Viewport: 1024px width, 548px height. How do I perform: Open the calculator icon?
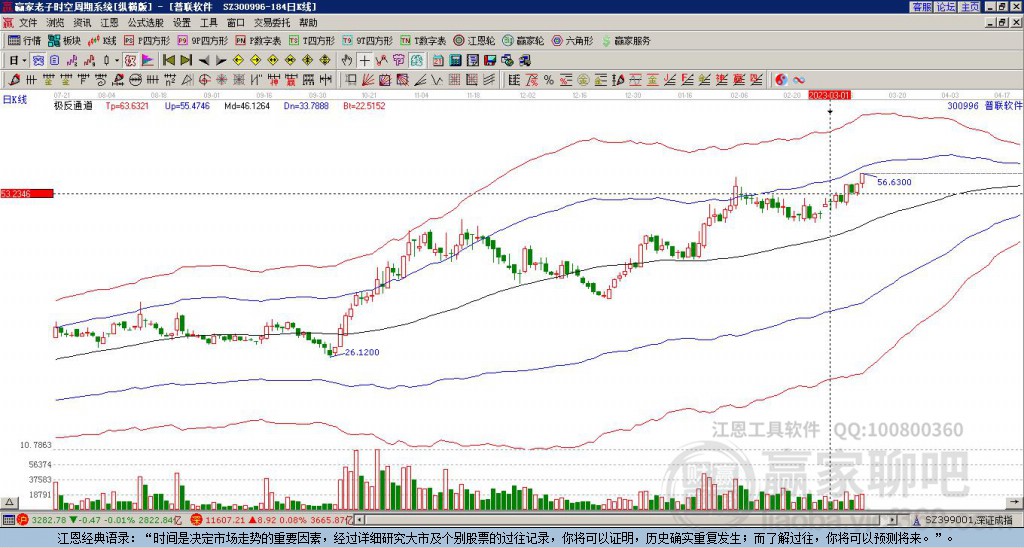pos(456,61)
